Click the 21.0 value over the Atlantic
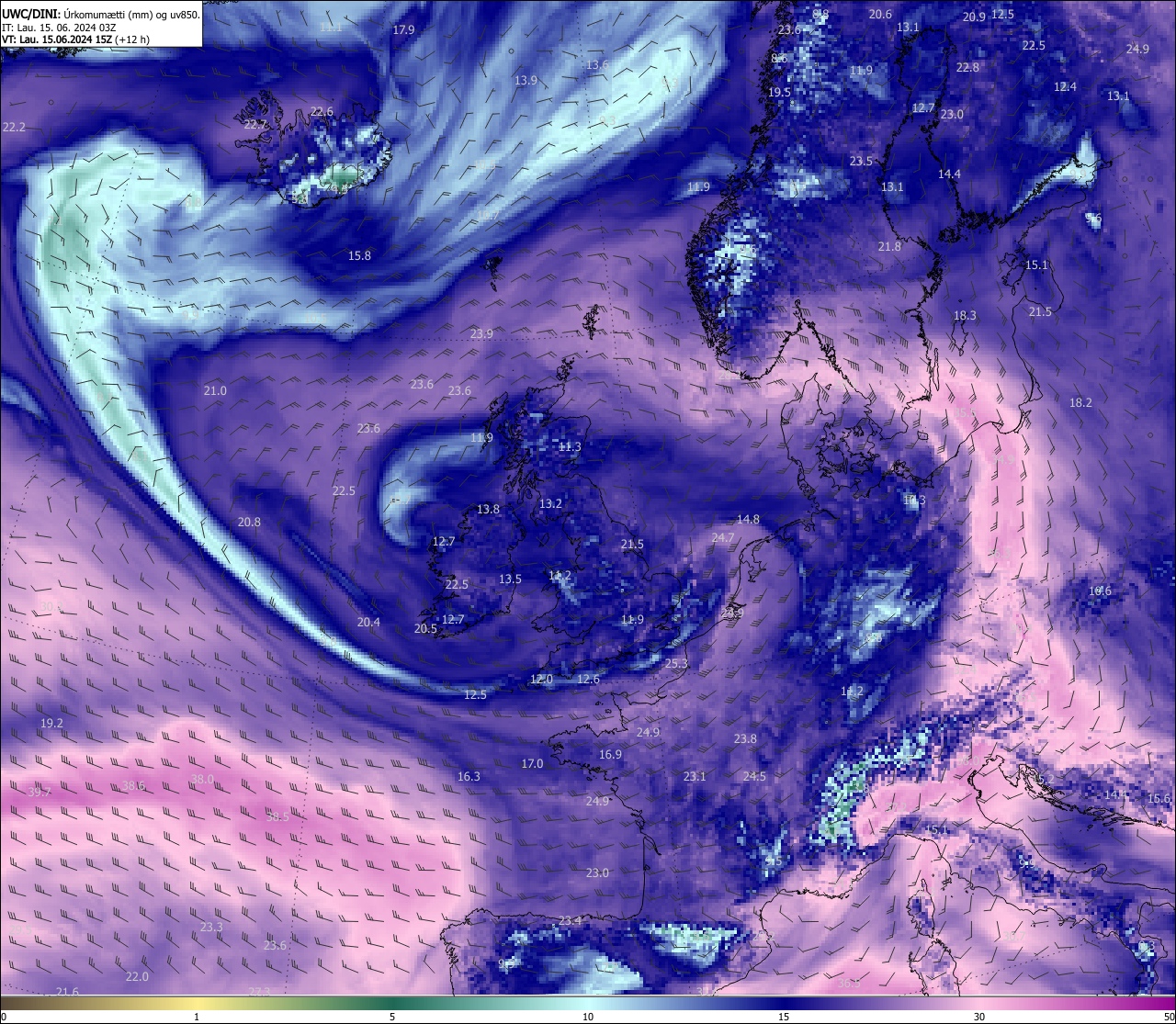This screenshot has width=1176, height=1024. [215, 391]
